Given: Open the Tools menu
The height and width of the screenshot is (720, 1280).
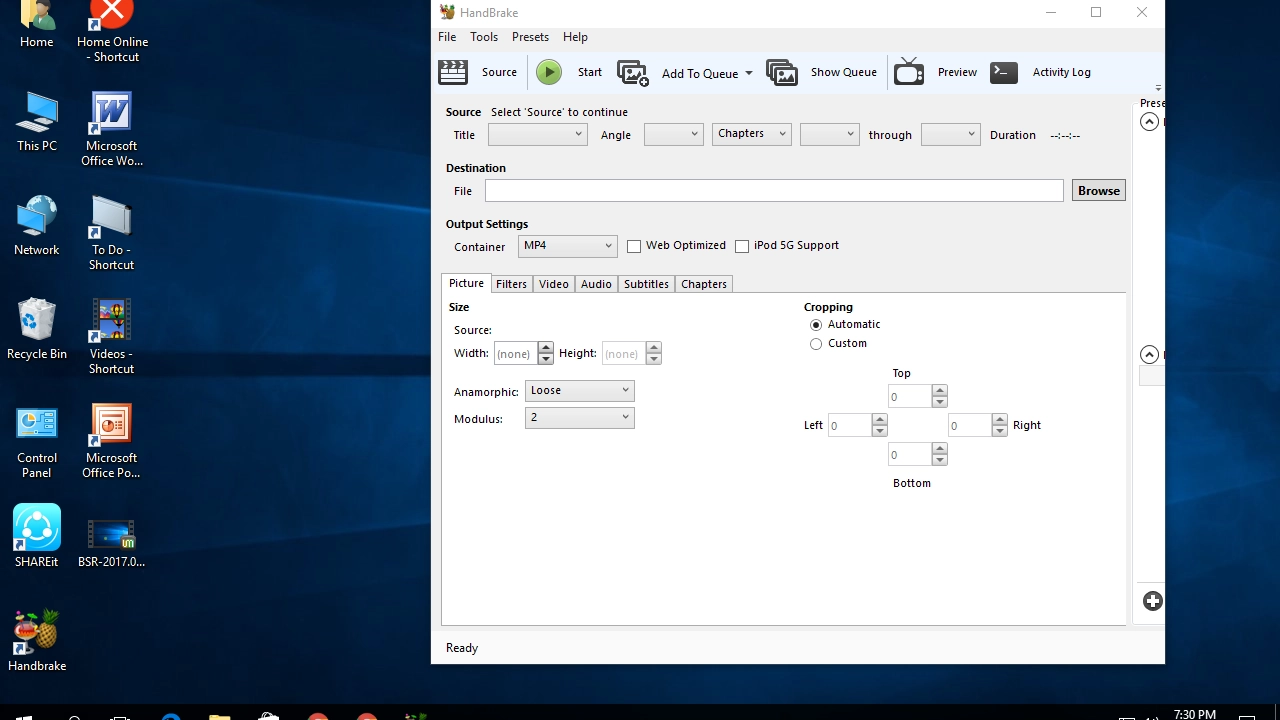Looking at the screenshot, I should [x=484, y=37].
